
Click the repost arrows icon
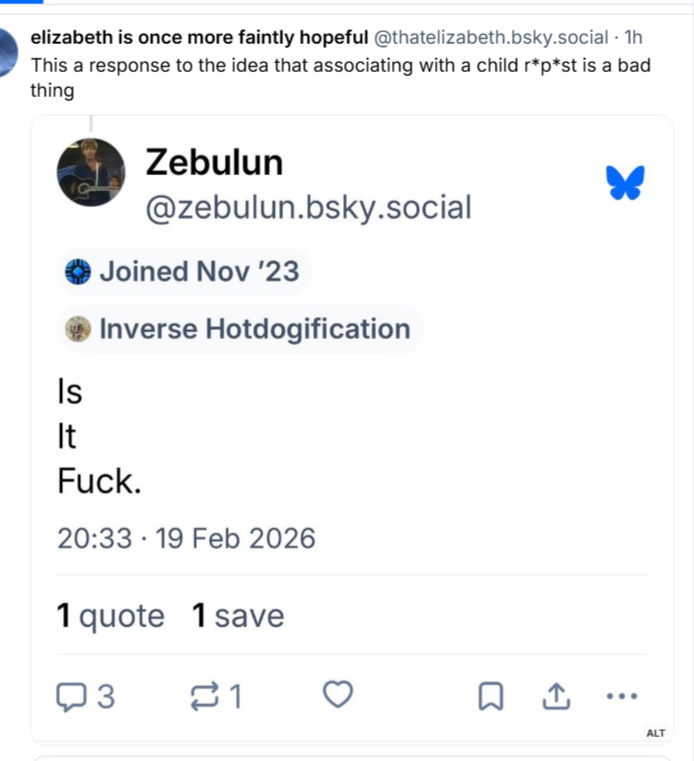[204, 696]
